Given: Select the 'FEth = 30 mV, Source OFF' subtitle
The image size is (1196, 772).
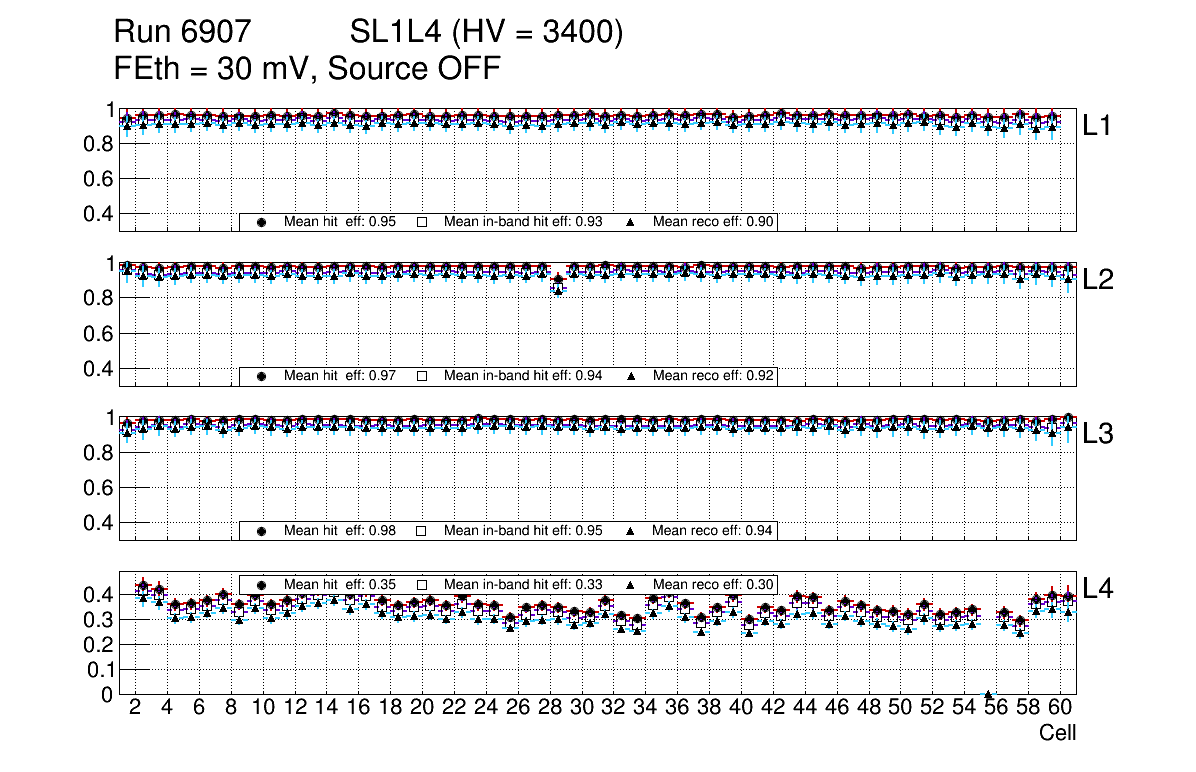Looking at the screenshot, I should click(307, 69).
